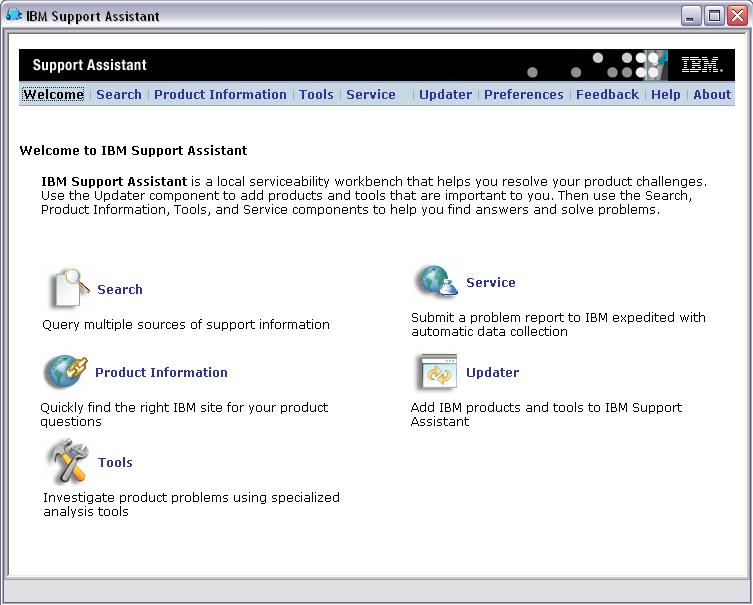
Task: Minimize the IBM Support Assistant window
Action: 691,16
